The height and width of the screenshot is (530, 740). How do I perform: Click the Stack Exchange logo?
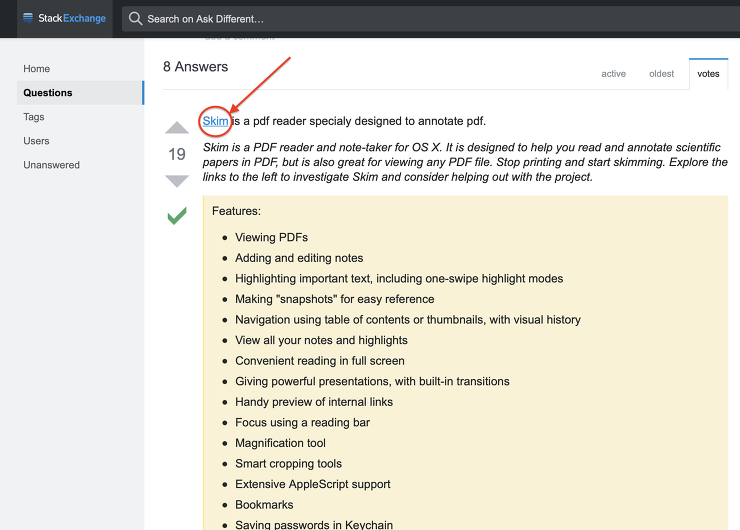pyautogui.click(x=64, y=18)
